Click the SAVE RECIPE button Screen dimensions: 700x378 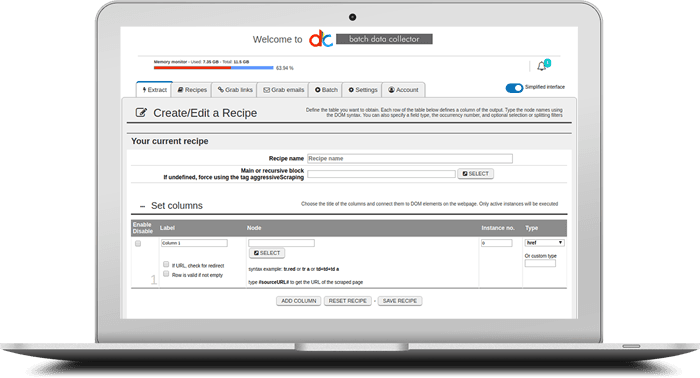click(400, 301)
